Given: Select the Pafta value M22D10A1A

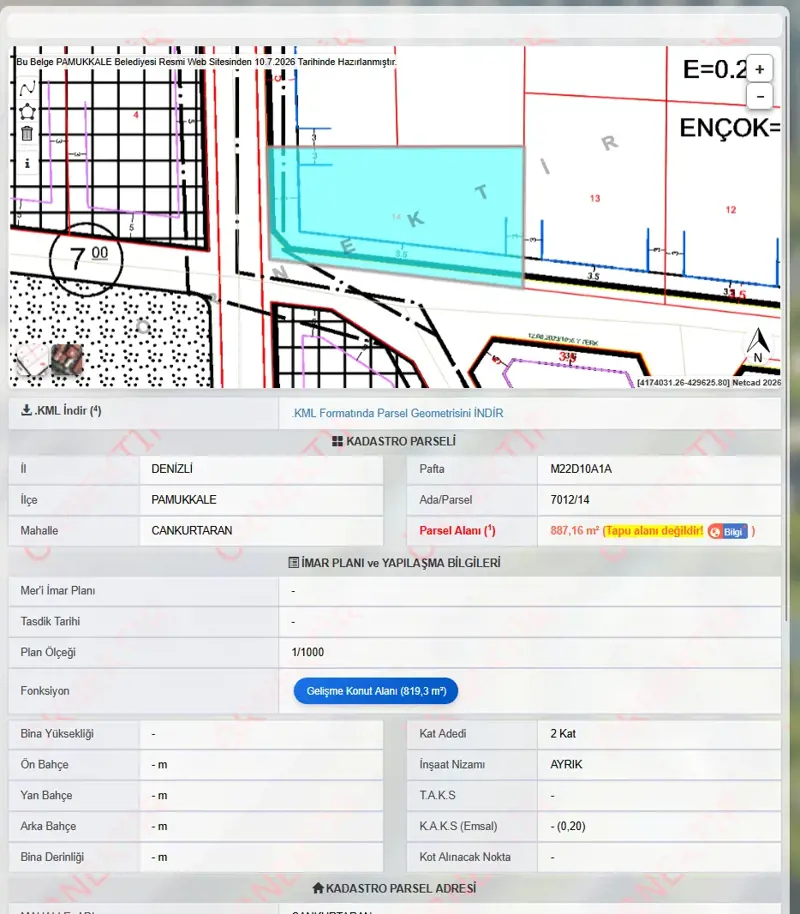Looking at the screenshot, I should (x=581, y=469).
